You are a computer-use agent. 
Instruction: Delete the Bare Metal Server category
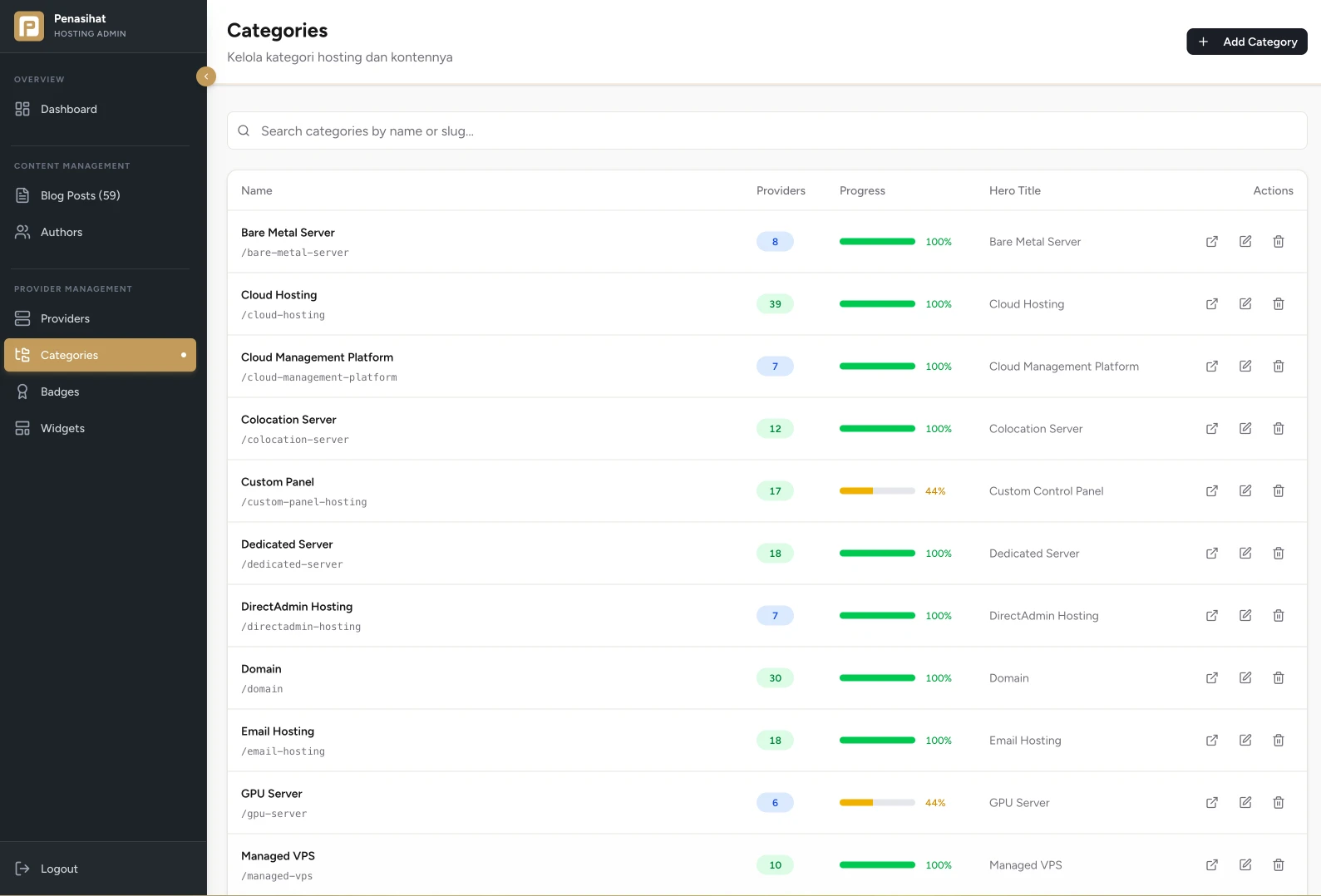point(1279,242)
